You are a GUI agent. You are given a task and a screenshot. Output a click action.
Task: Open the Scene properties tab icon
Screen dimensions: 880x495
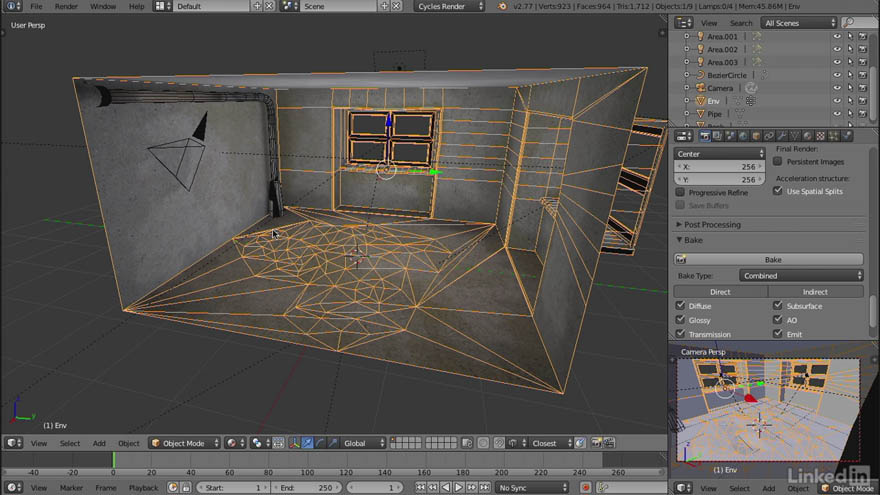(730, 136)
